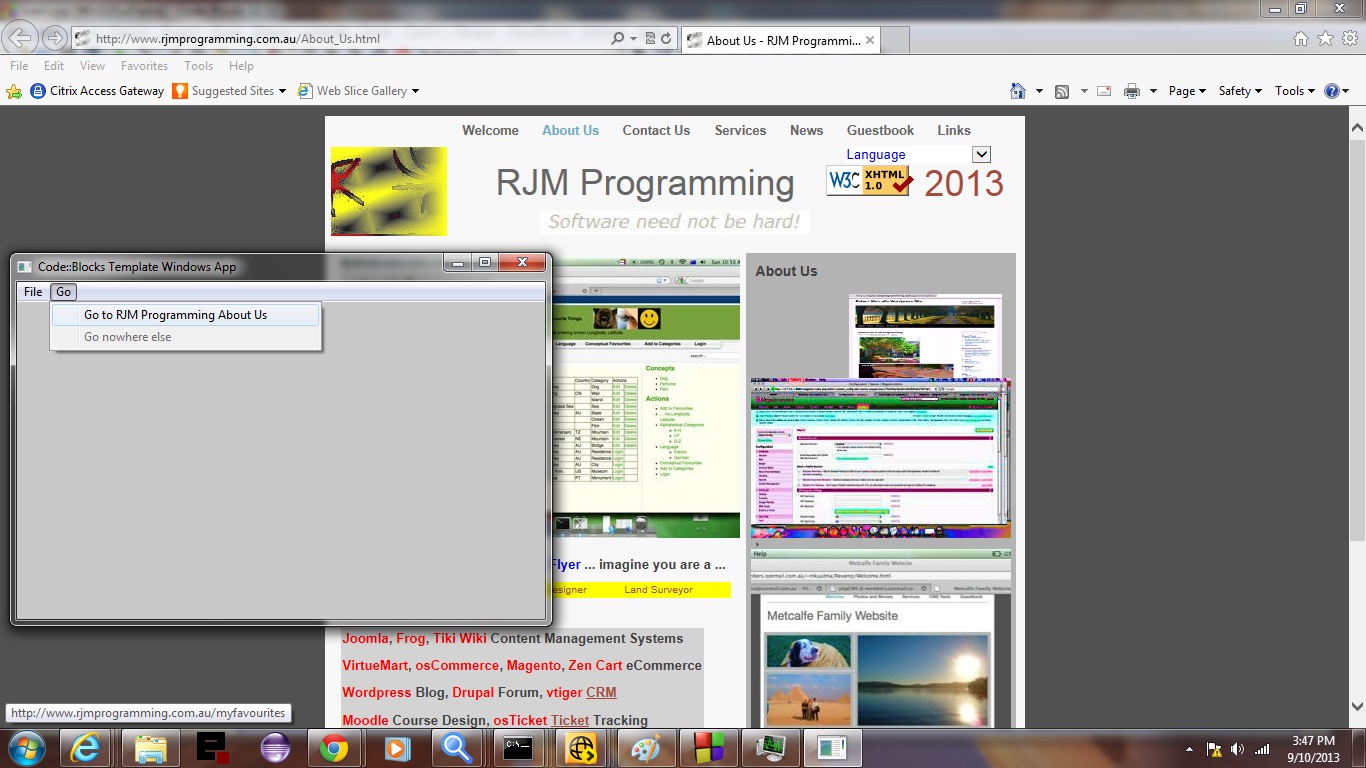Open the Page dropdown in command bar
1366x768 pixels.
(1187, 91)
